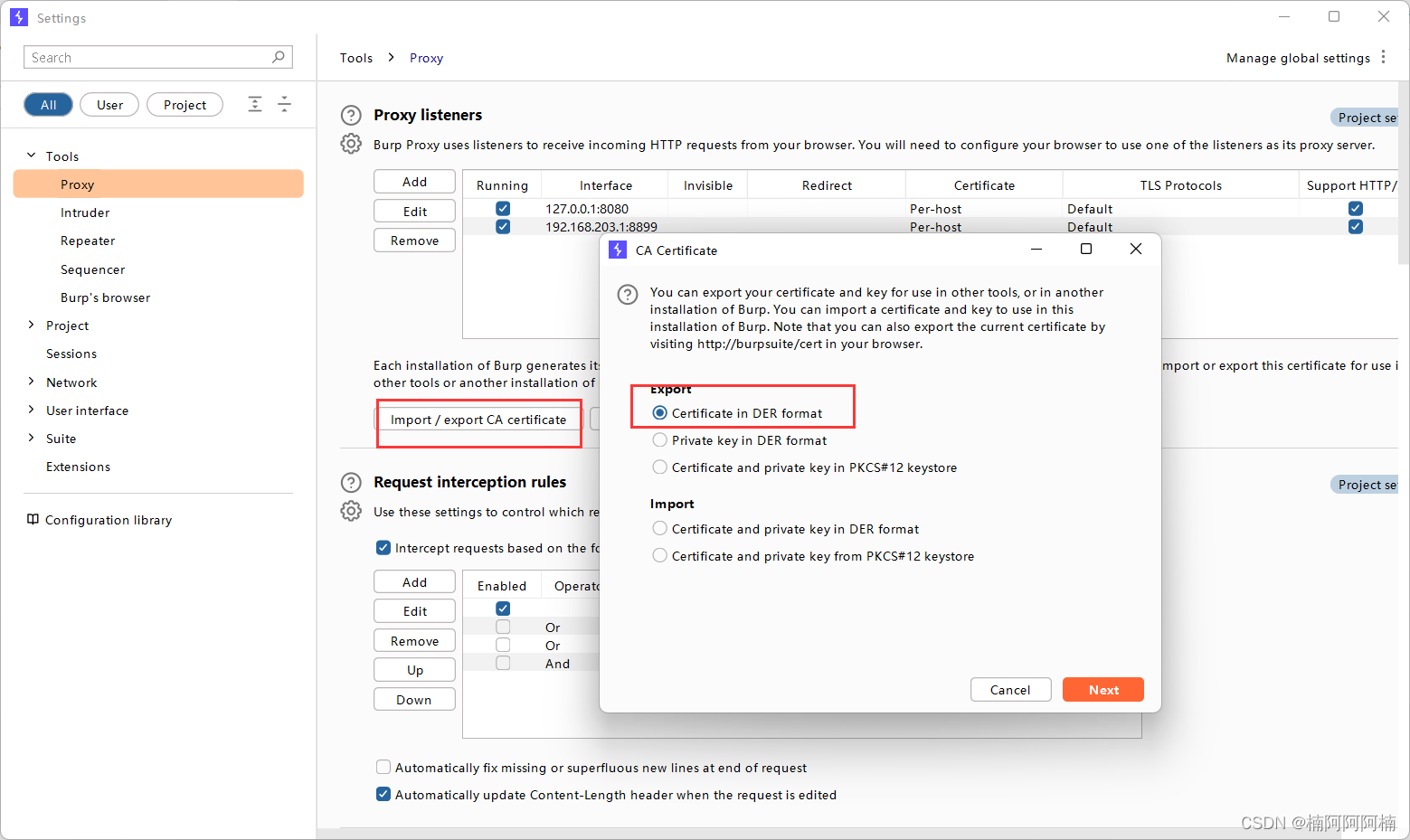Move interception rule Down
This screenshot has width=1410, height=840.
414,699
